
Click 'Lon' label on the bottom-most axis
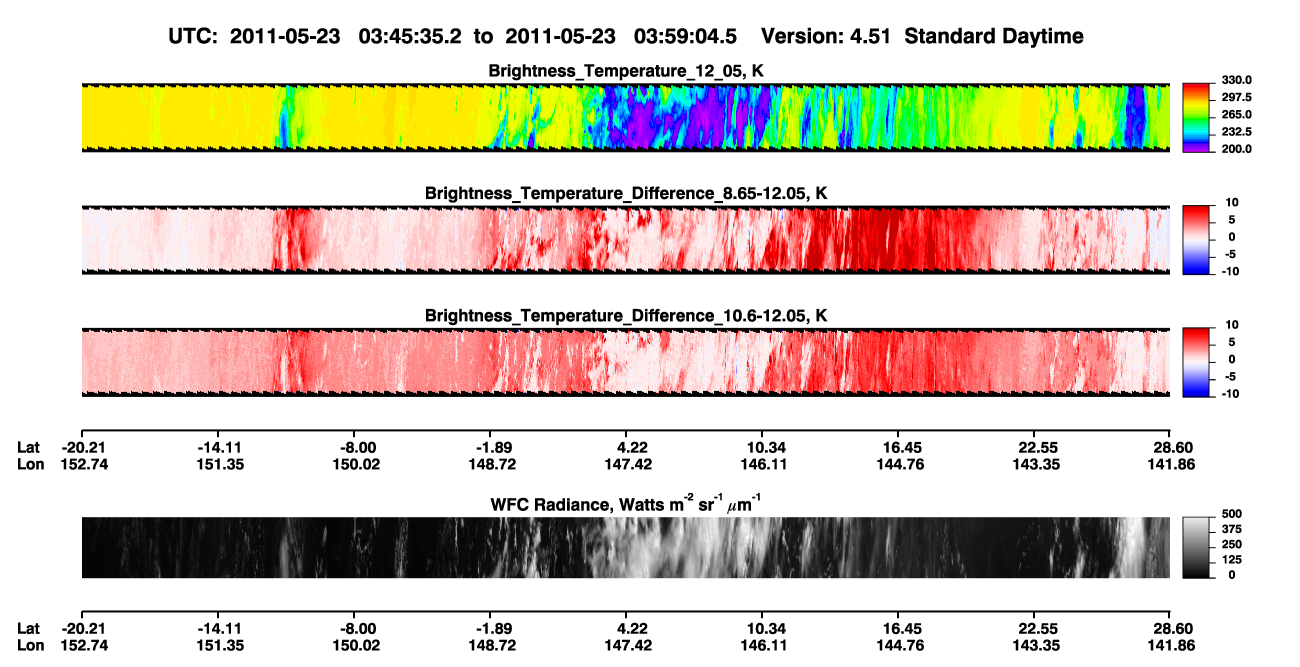coord(30,645)
